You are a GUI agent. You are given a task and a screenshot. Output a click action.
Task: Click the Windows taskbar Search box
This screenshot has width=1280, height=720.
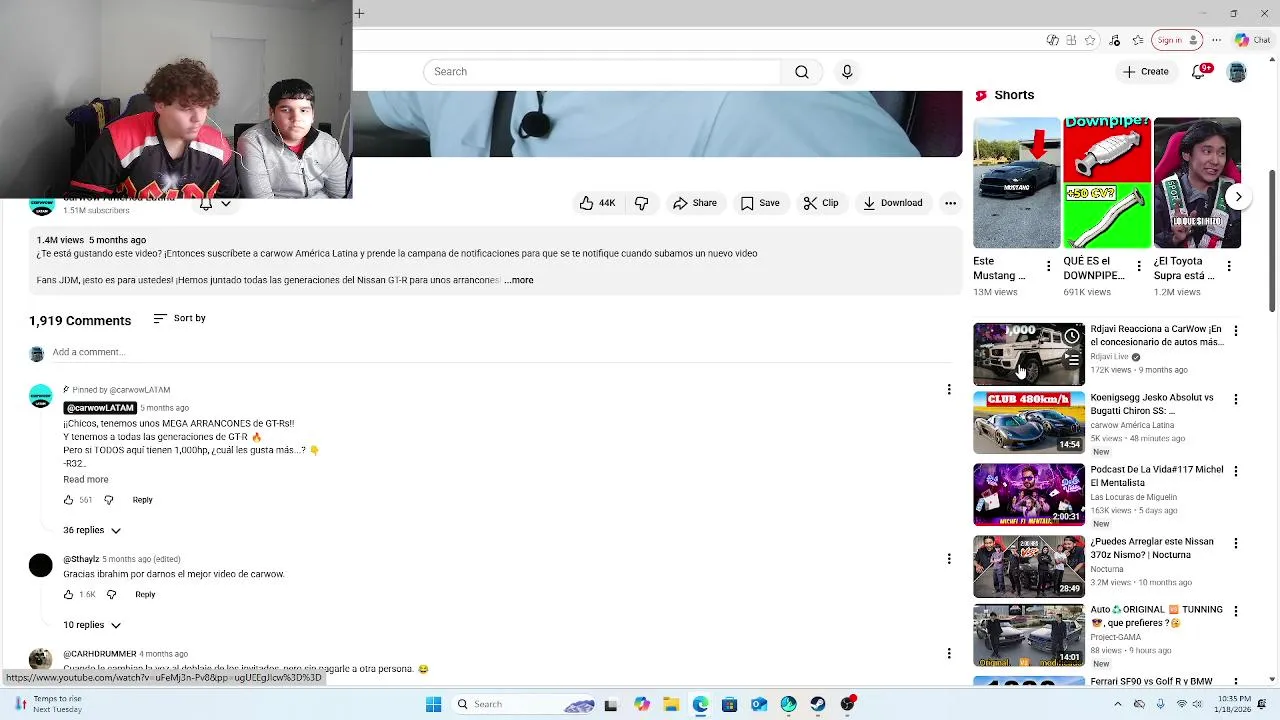tap(523, 704)
